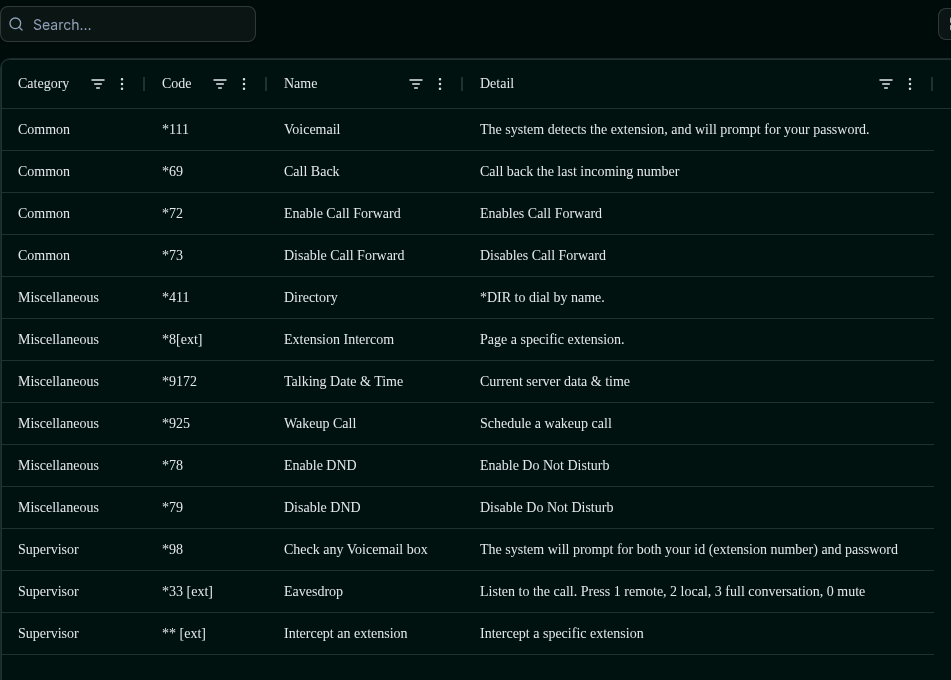Select the *98 code cell
The image size is (951, 680).
click(172, 549)
